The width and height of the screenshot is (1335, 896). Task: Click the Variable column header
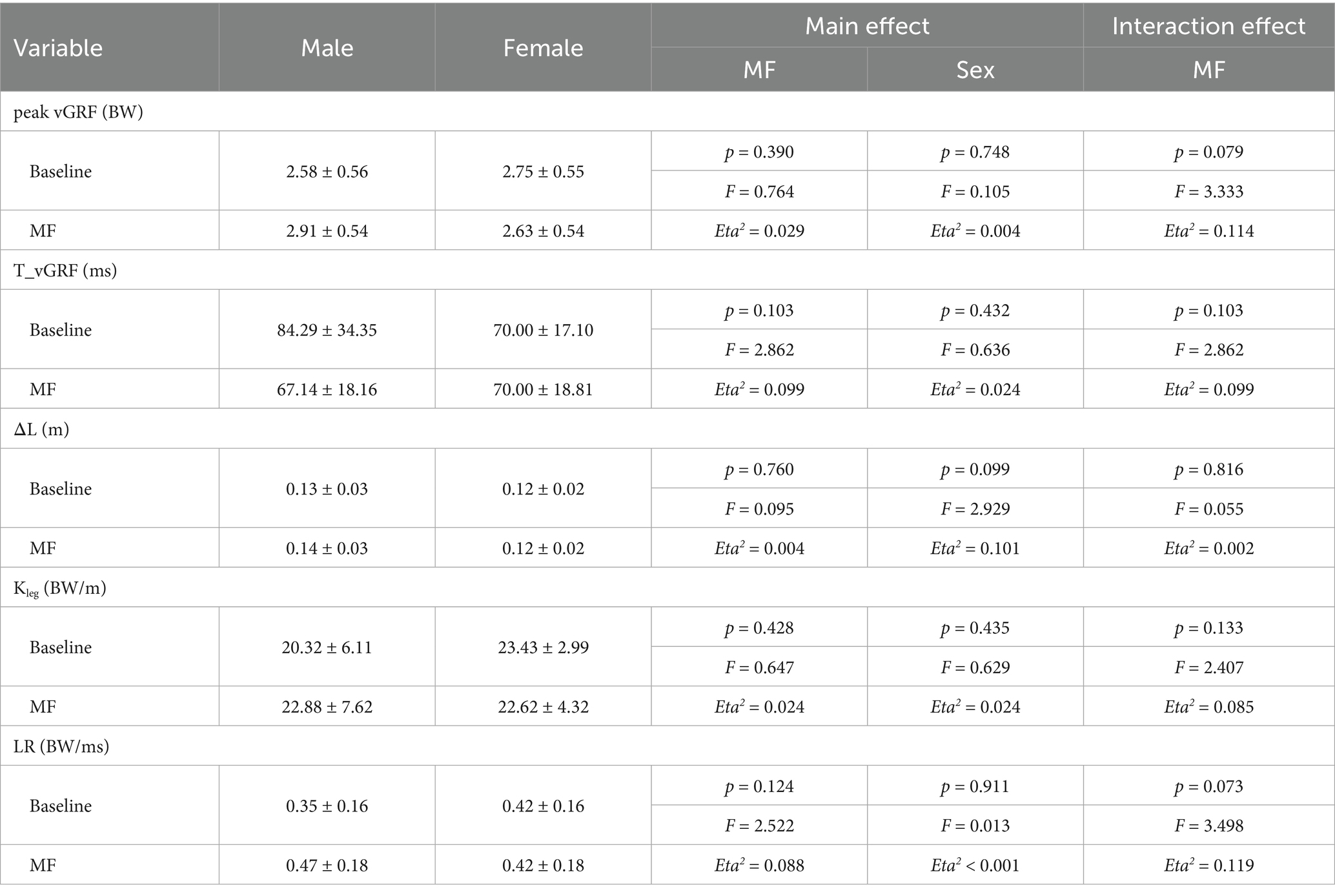click(x=58, y=48)
